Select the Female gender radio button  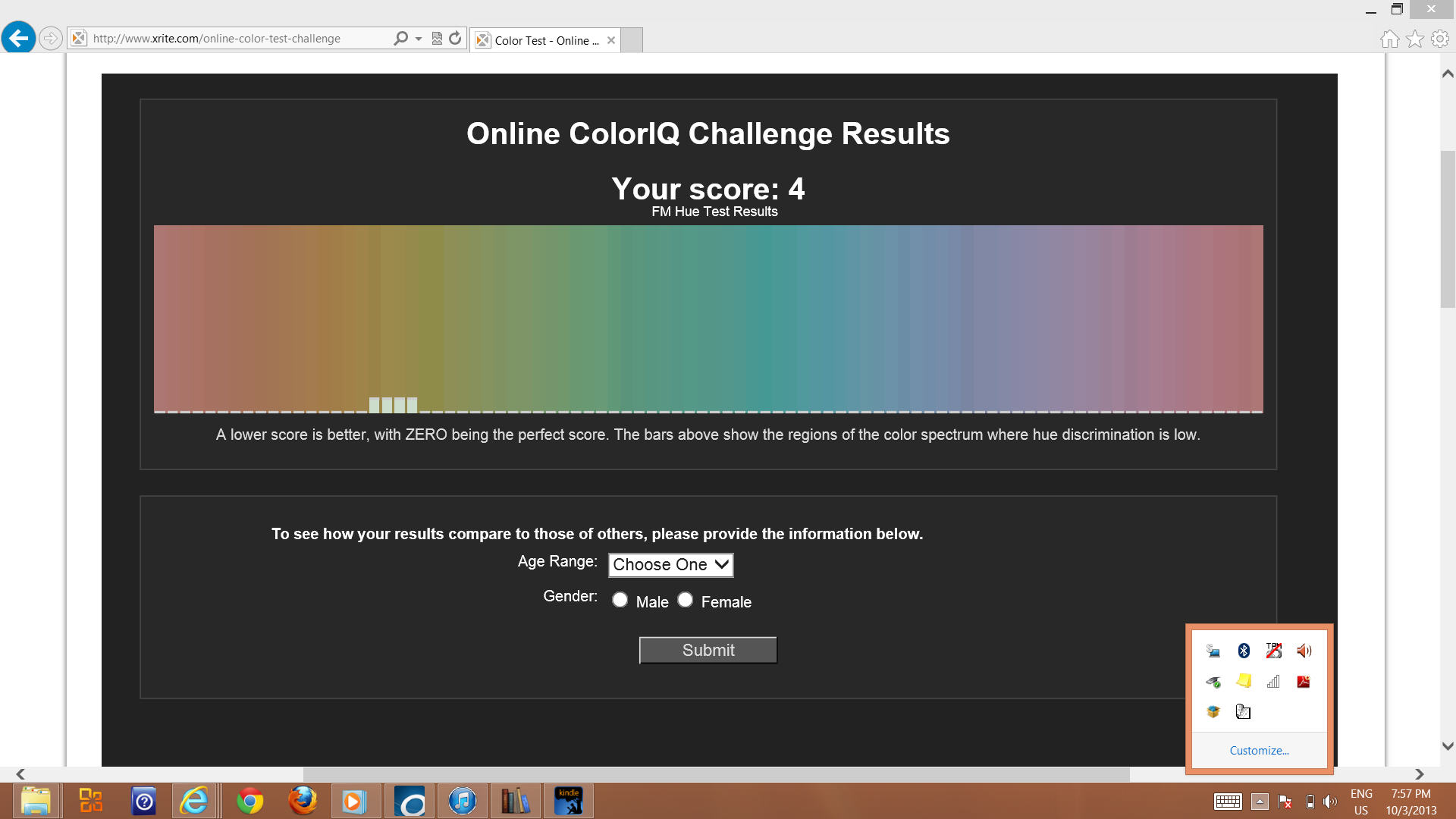click(x=686, y=600)
